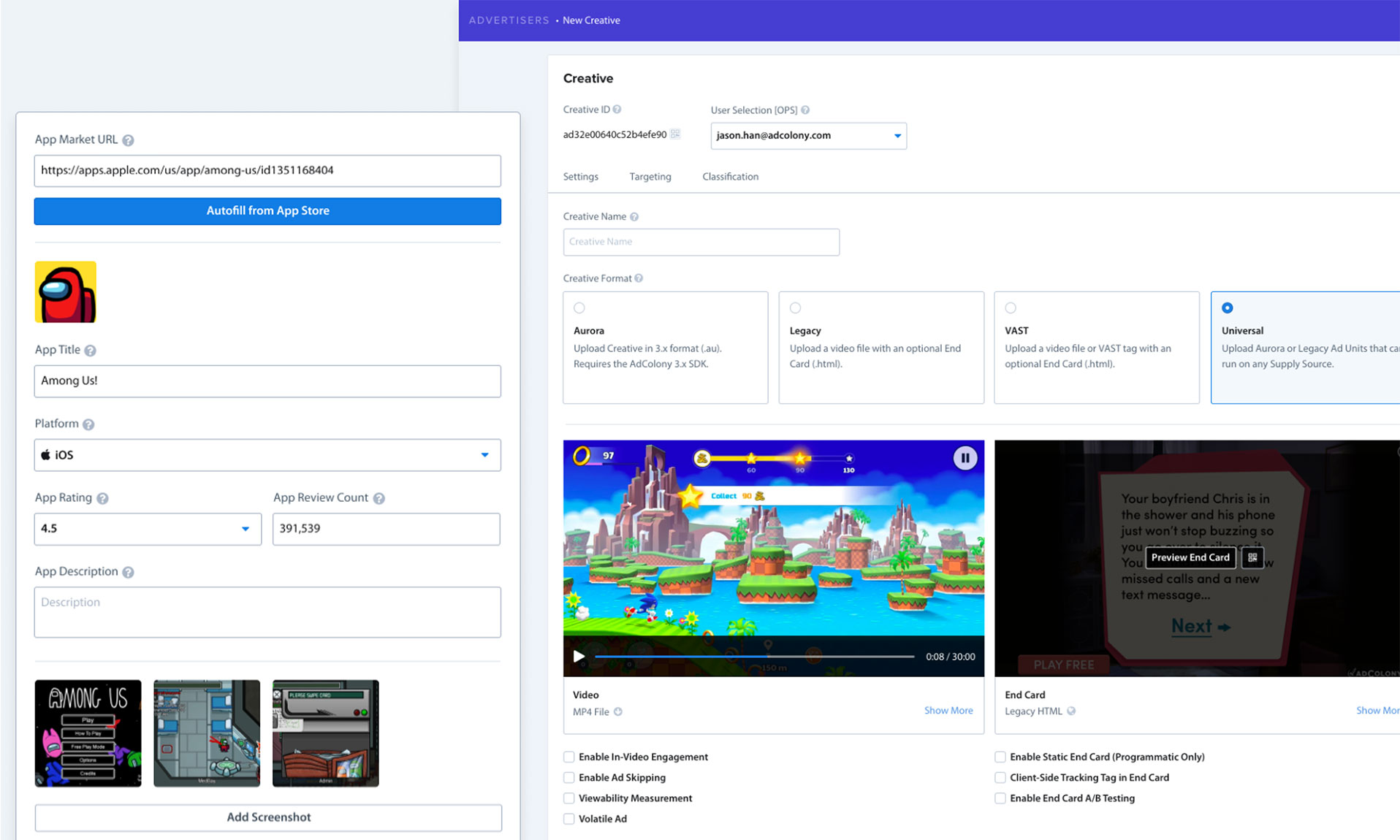The height and width of the screenshot is (840, 1400).
Task: Open the swipe card screenshot thumbnail
Action: pyautogui.click(x=326, y=733)
